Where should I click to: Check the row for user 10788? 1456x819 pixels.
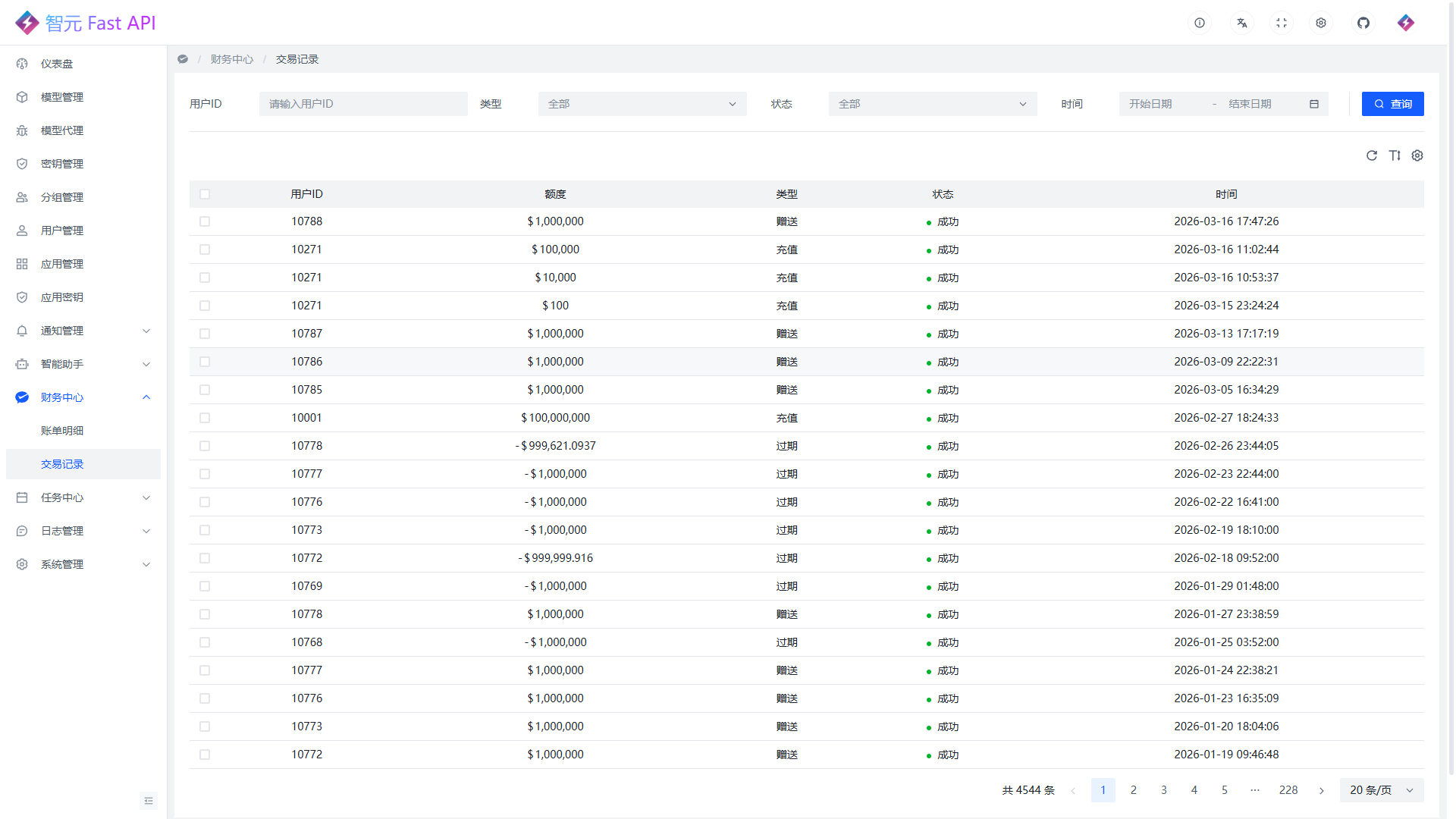click(205, 221)
